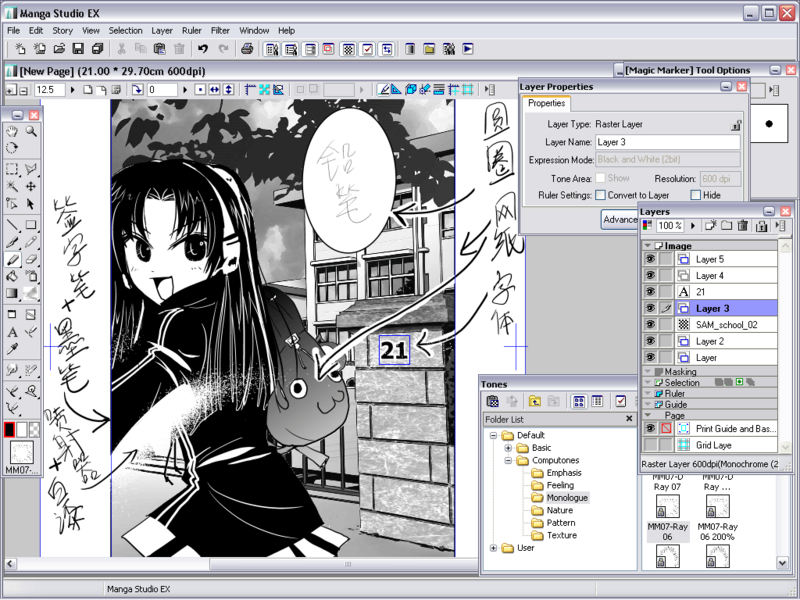This screenshot has height=600, width=800.
Task: Close the Folder List pane
Action: point(629,419)
